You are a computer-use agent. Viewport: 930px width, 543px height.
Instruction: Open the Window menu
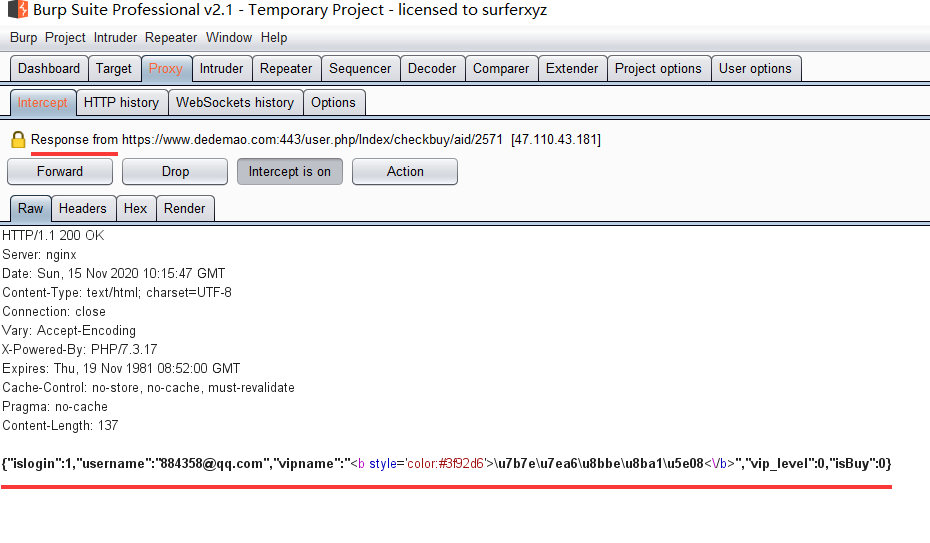229,37
